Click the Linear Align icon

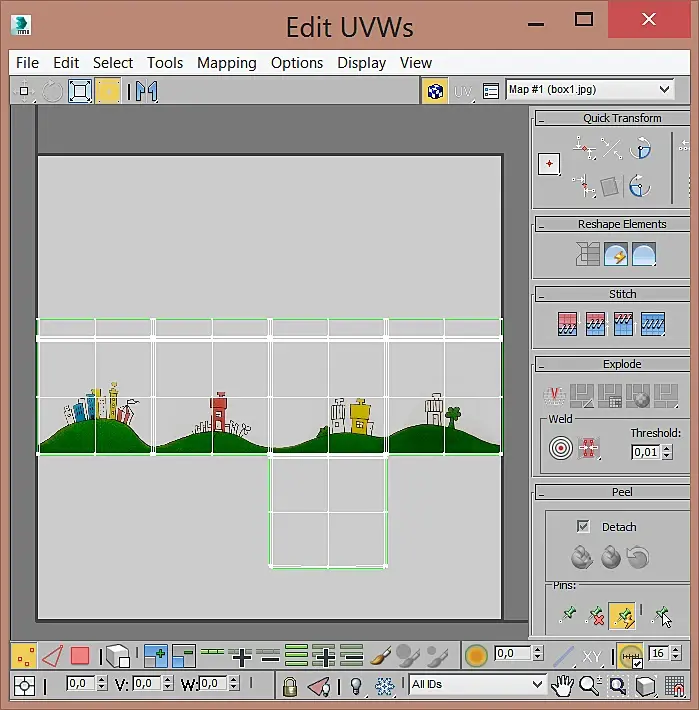click(612, 148)
